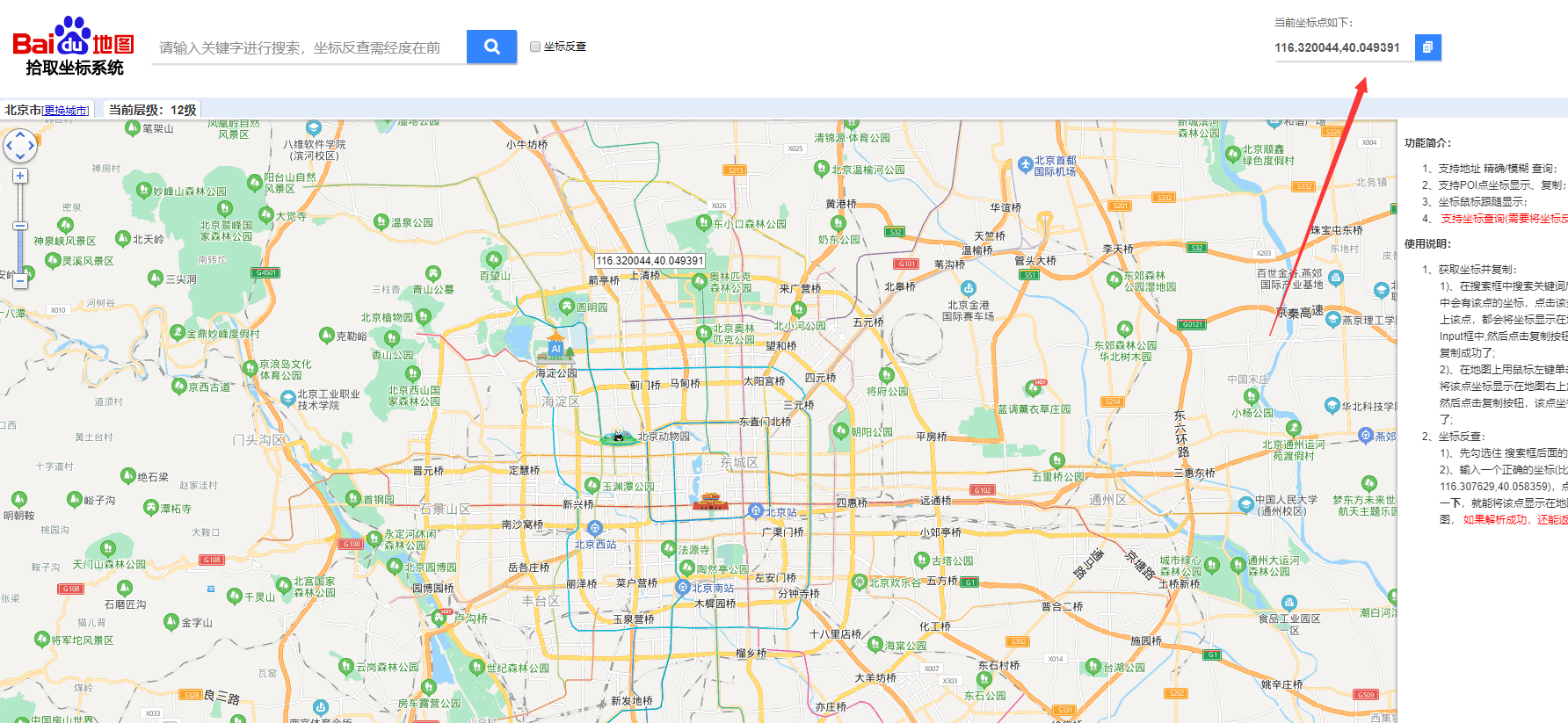The width and height of the screenshot is (1568, 723).
Task: Select the 北京首都国际机场 airport icon
Action: pos(1025,164)
